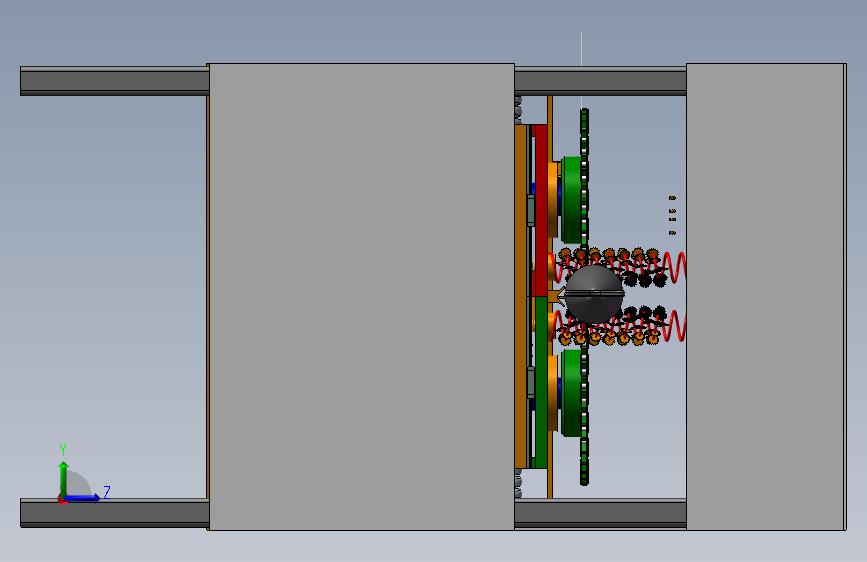Select the gray panel at the right end
Viewport: 867px width, 562px height.
pos(766,296)
